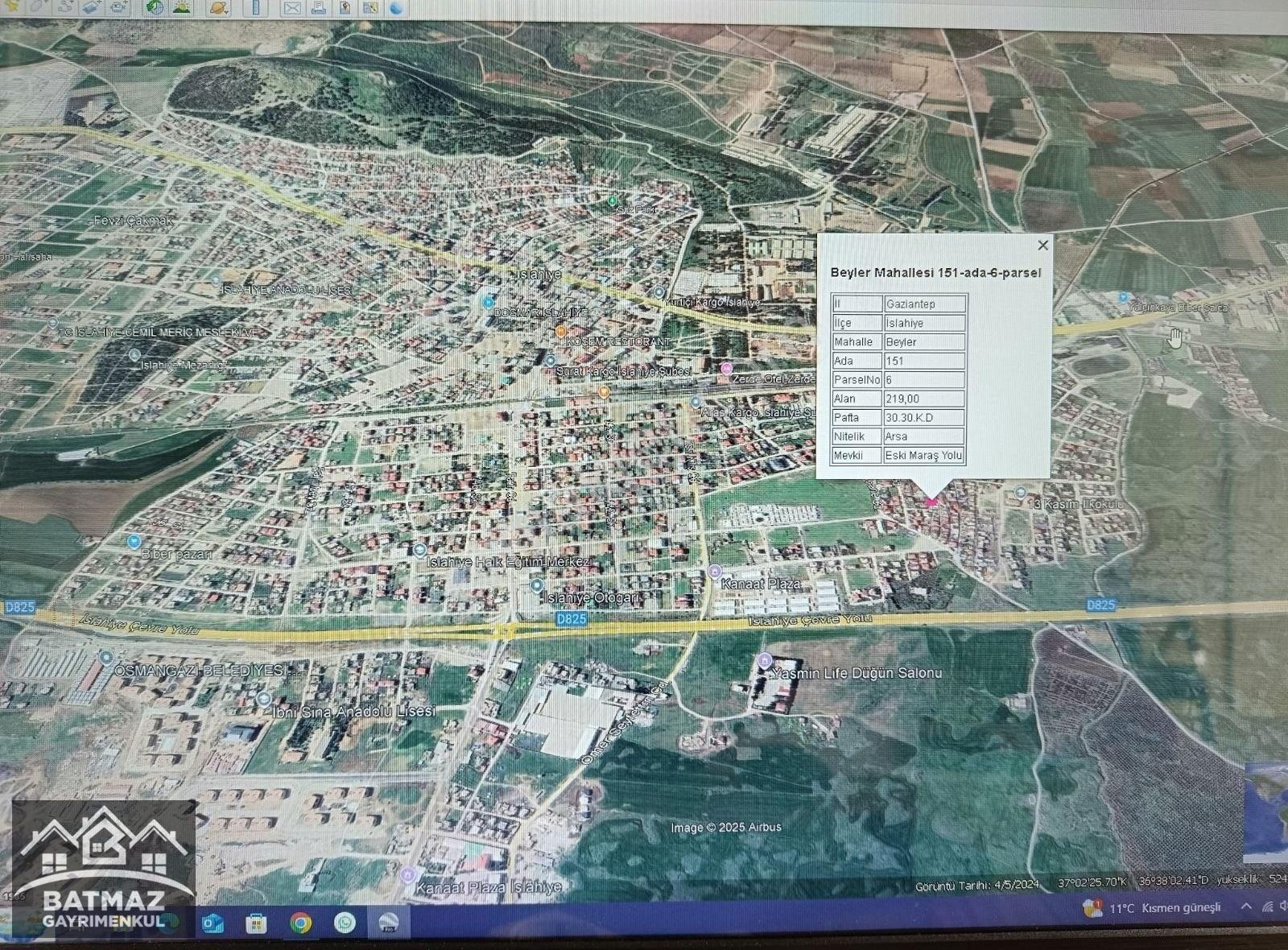Select the Add Path tool
Image resolution: width=1288 pixels, height=950 pixels.
coord(64,6)
